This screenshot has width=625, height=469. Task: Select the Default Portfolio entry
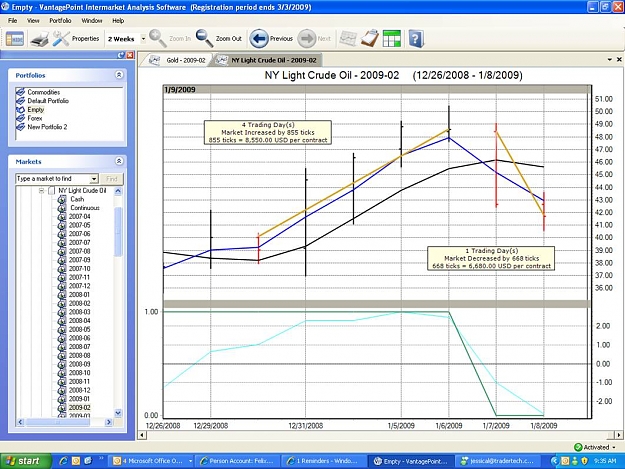coord(48,101)
